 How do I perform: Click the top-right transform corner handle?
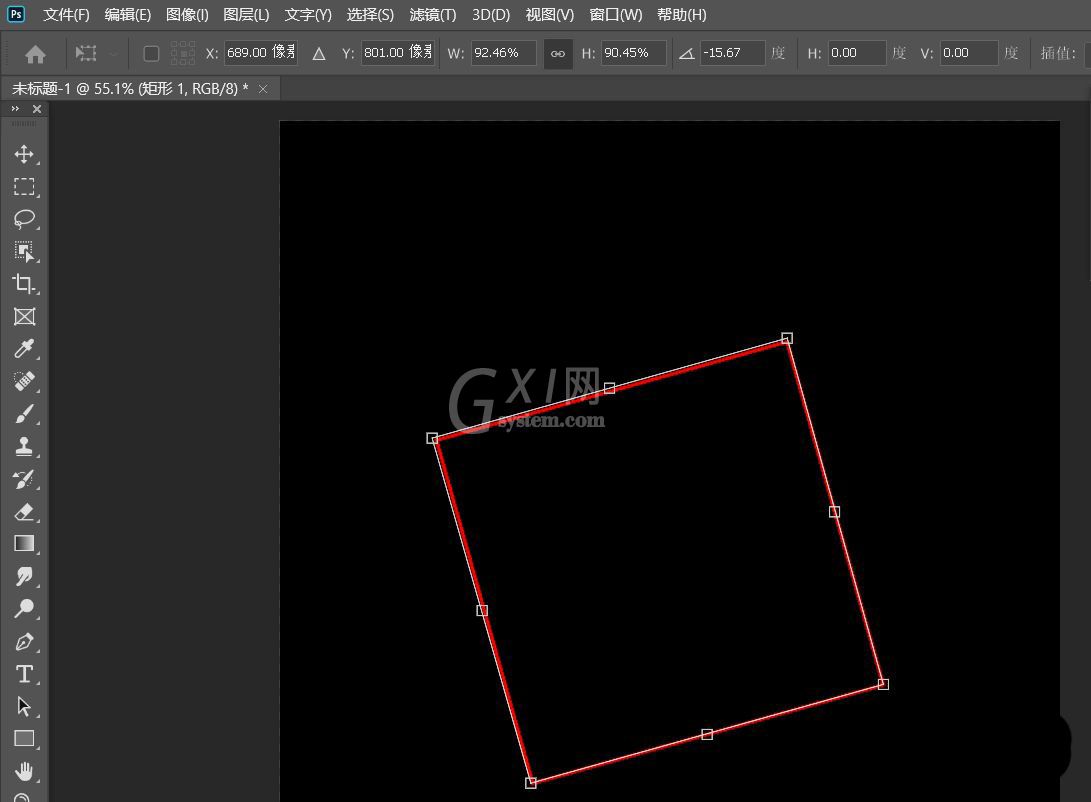[787, 338]
